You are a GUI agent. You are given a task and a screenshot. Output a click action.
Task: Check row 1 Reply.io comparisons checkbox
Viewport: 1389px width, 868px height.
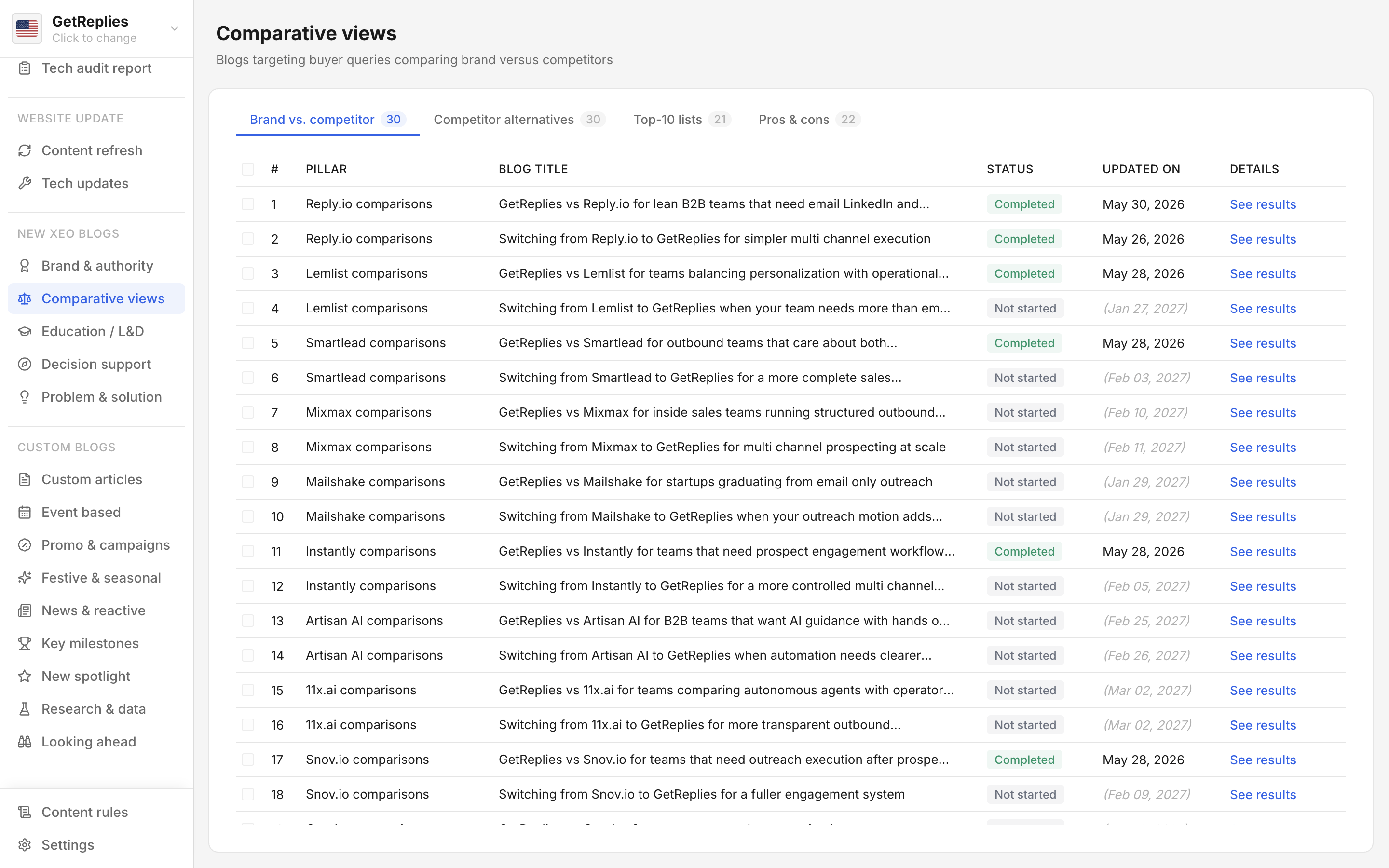pos(248,204)
